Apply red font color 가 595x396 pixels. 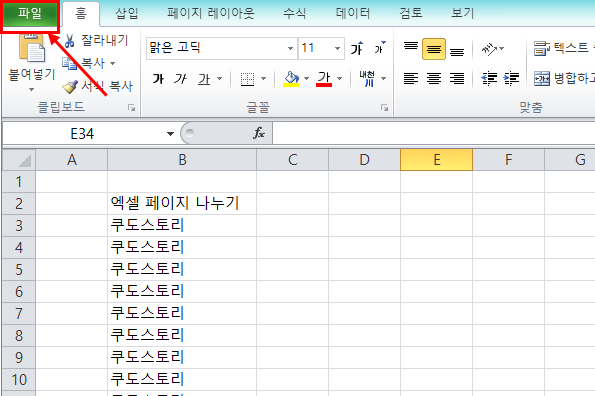pos(324,79)
